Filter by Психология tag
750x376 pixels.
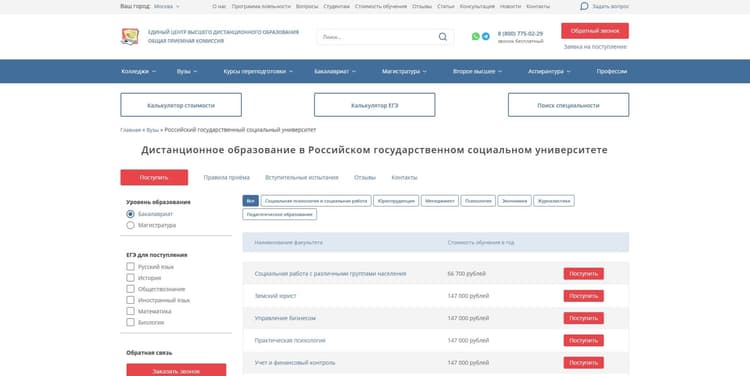coord(478,201)
